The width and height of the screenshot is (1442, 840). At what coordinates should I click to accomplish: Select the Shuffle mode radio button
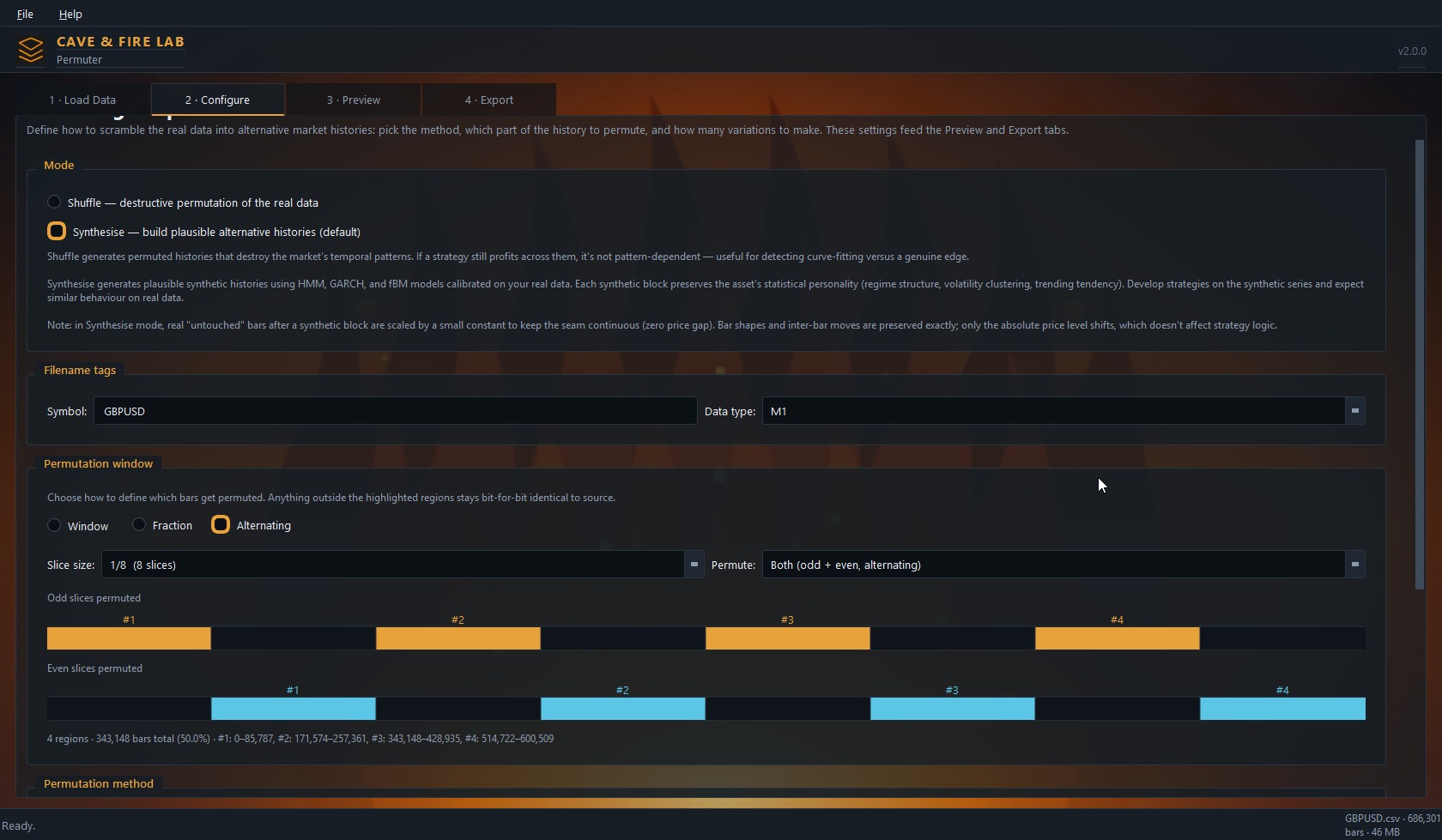pos(54,202)
